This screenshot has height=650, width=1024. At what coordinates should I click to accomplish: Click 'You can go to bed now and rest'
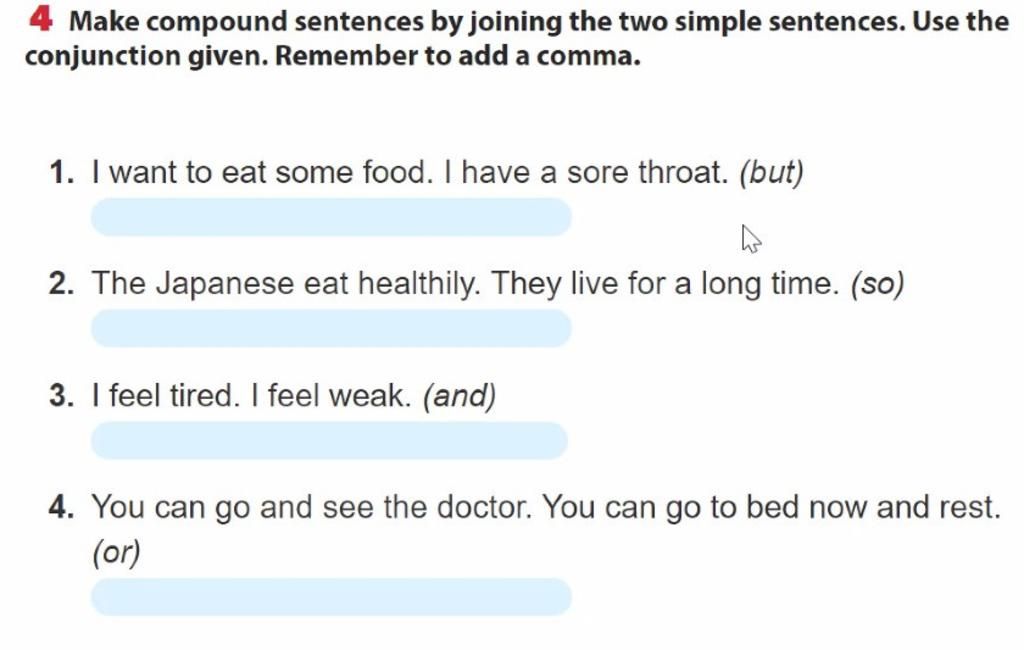[x=771, y=508]
